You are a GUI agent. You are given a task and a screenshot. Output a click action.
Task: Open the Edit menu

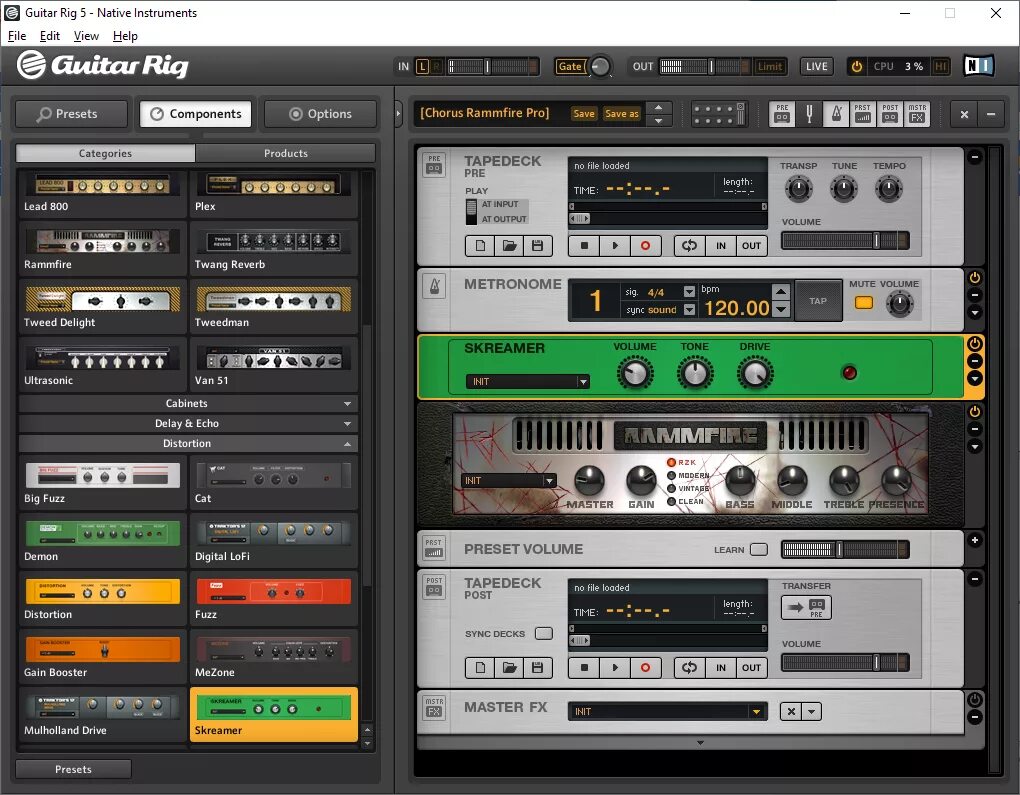tap(49, 36)
